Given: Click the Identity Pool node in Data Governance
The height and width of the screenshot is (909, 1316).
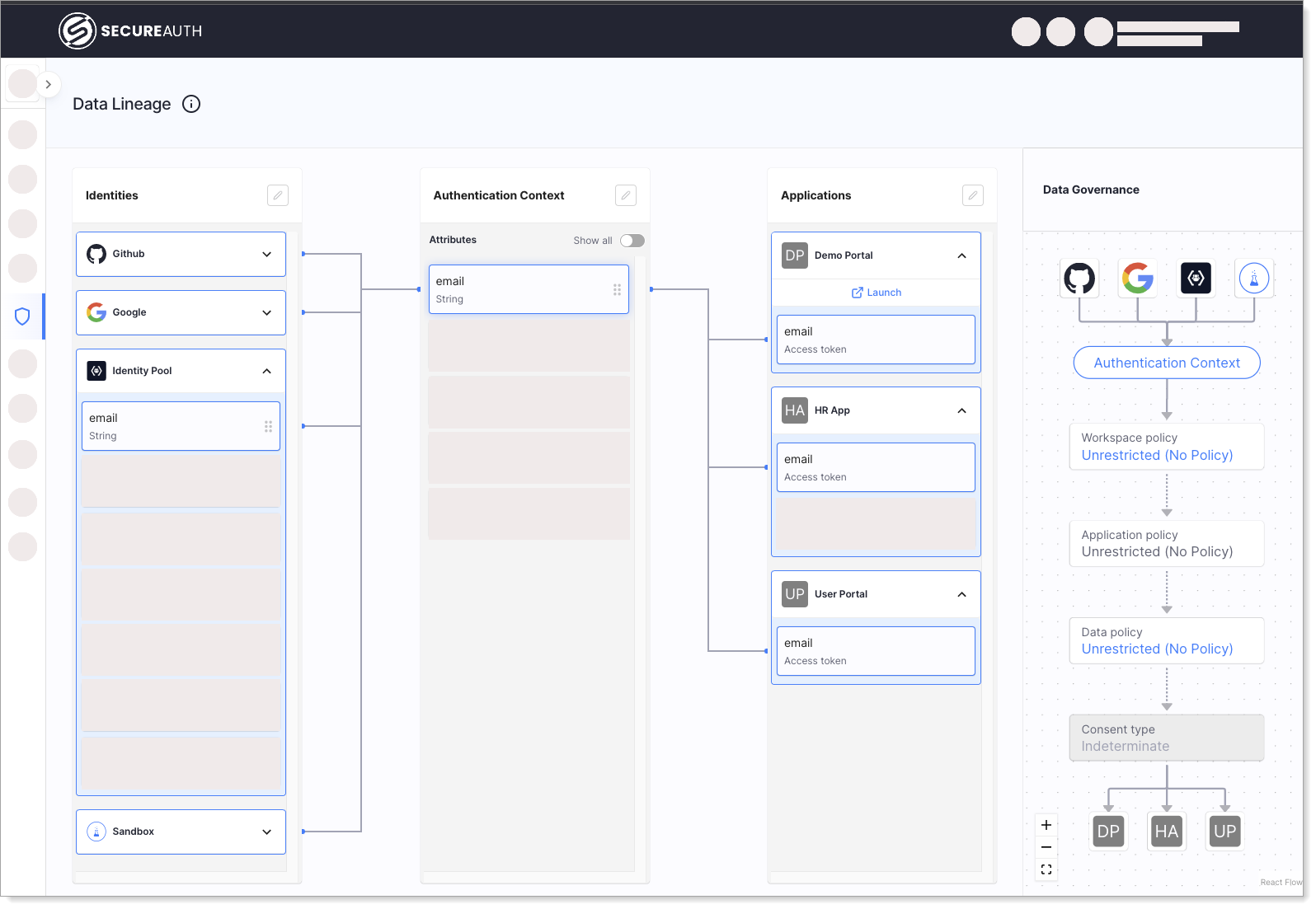Looking at the screenshot, I should [1196, 279].
